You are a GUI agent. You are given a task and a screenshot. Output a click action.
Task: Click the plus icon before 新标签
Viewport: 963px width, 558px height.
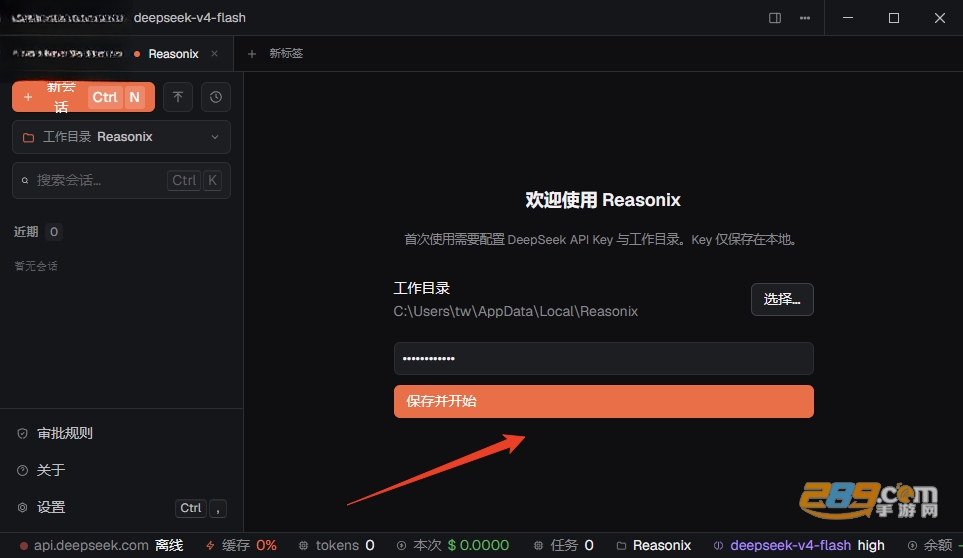point(252,54)
